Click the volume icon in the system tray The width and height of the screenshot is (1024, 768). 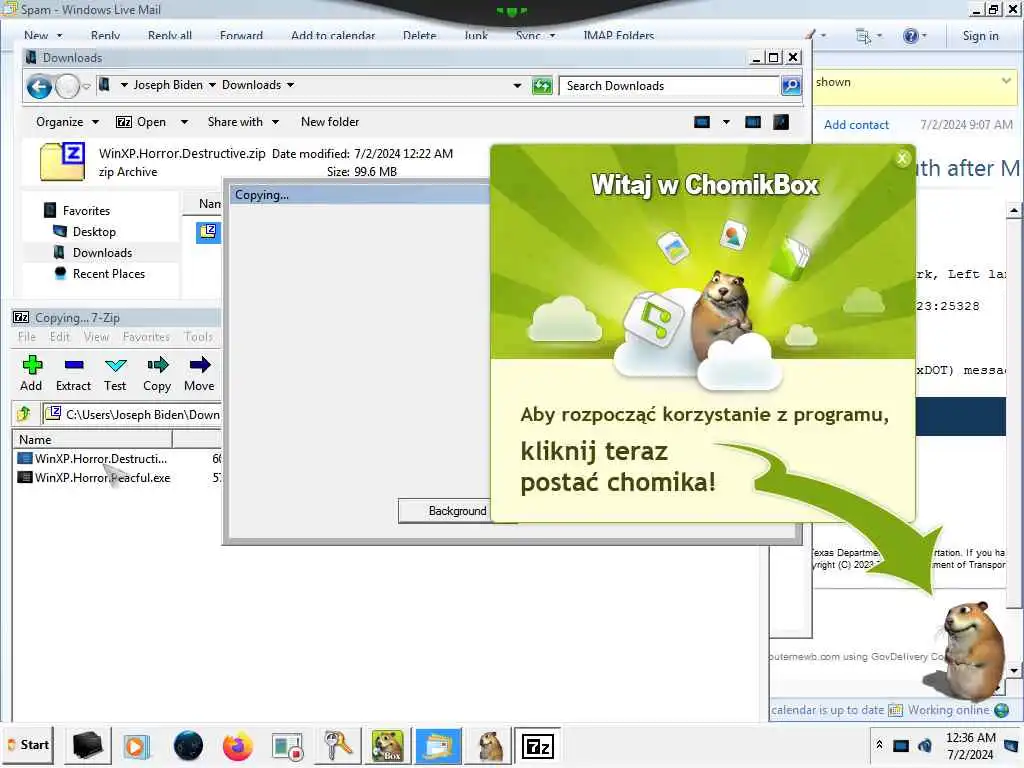[x=925, y=746]
